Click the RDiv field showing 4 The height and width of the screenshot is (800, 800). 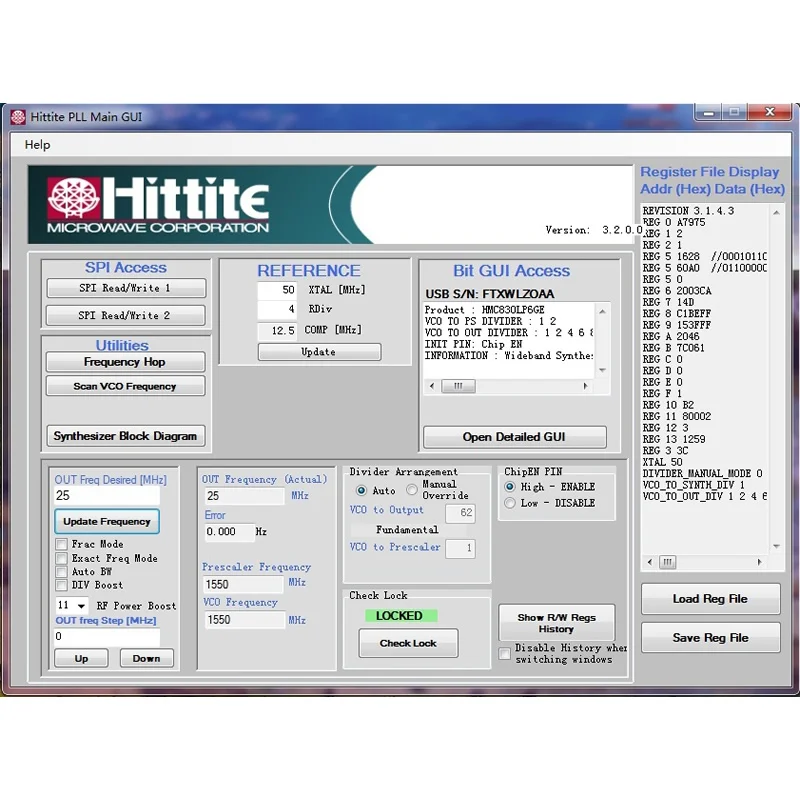tap(277, 309)
